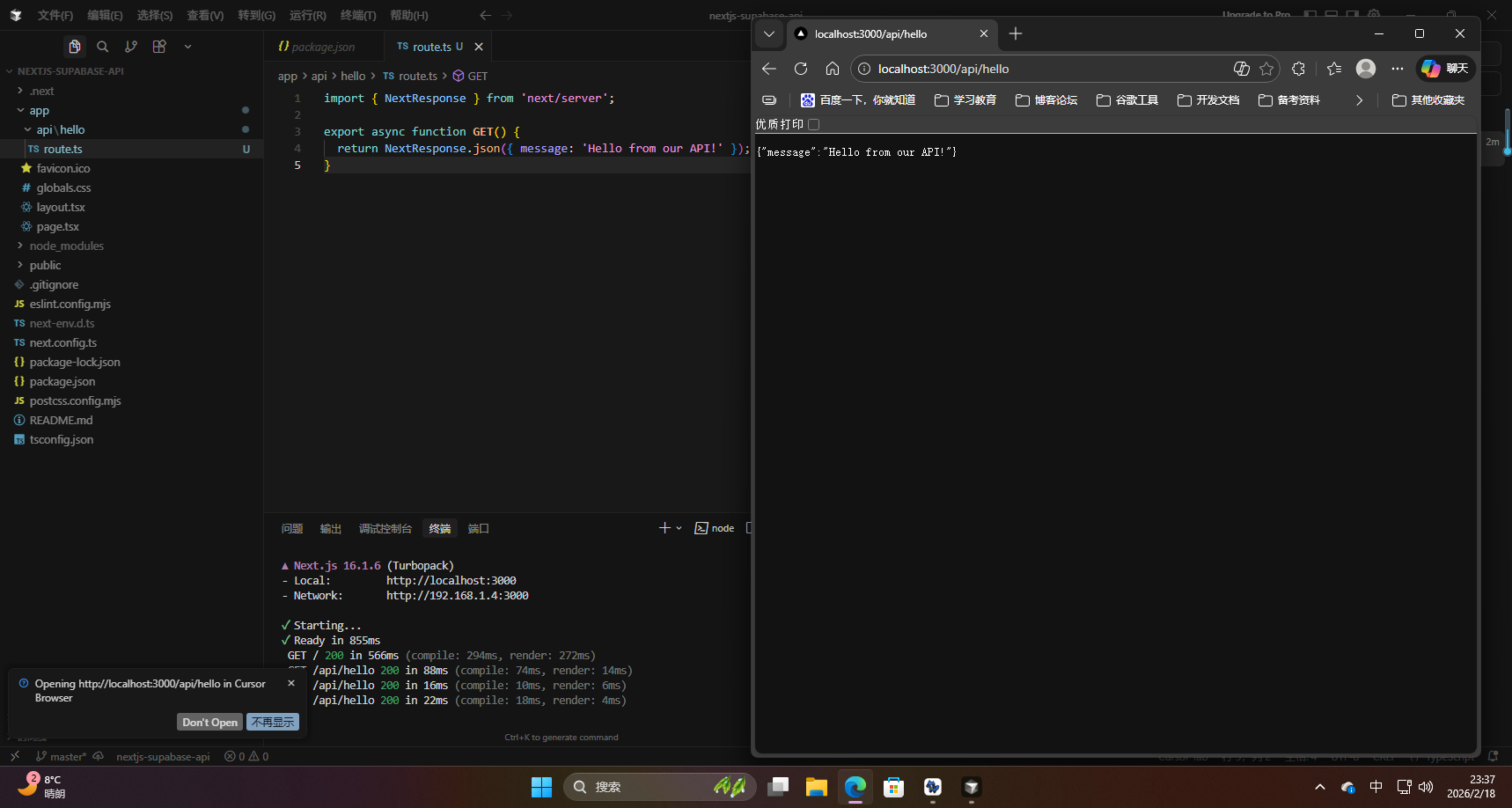
Task: Expand more views chevron in Cursor sidebar
Action: [187, 47]
